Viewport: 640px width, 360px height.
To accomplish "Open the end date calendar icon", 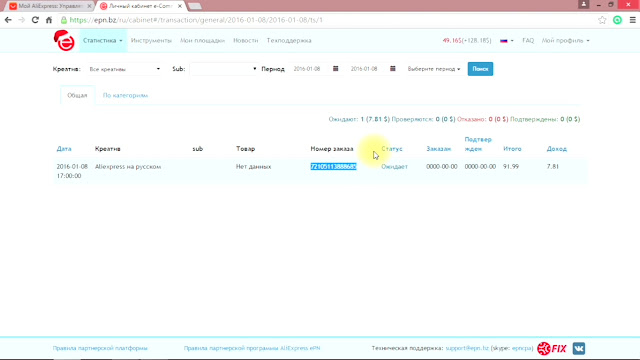I will (393, 69).
